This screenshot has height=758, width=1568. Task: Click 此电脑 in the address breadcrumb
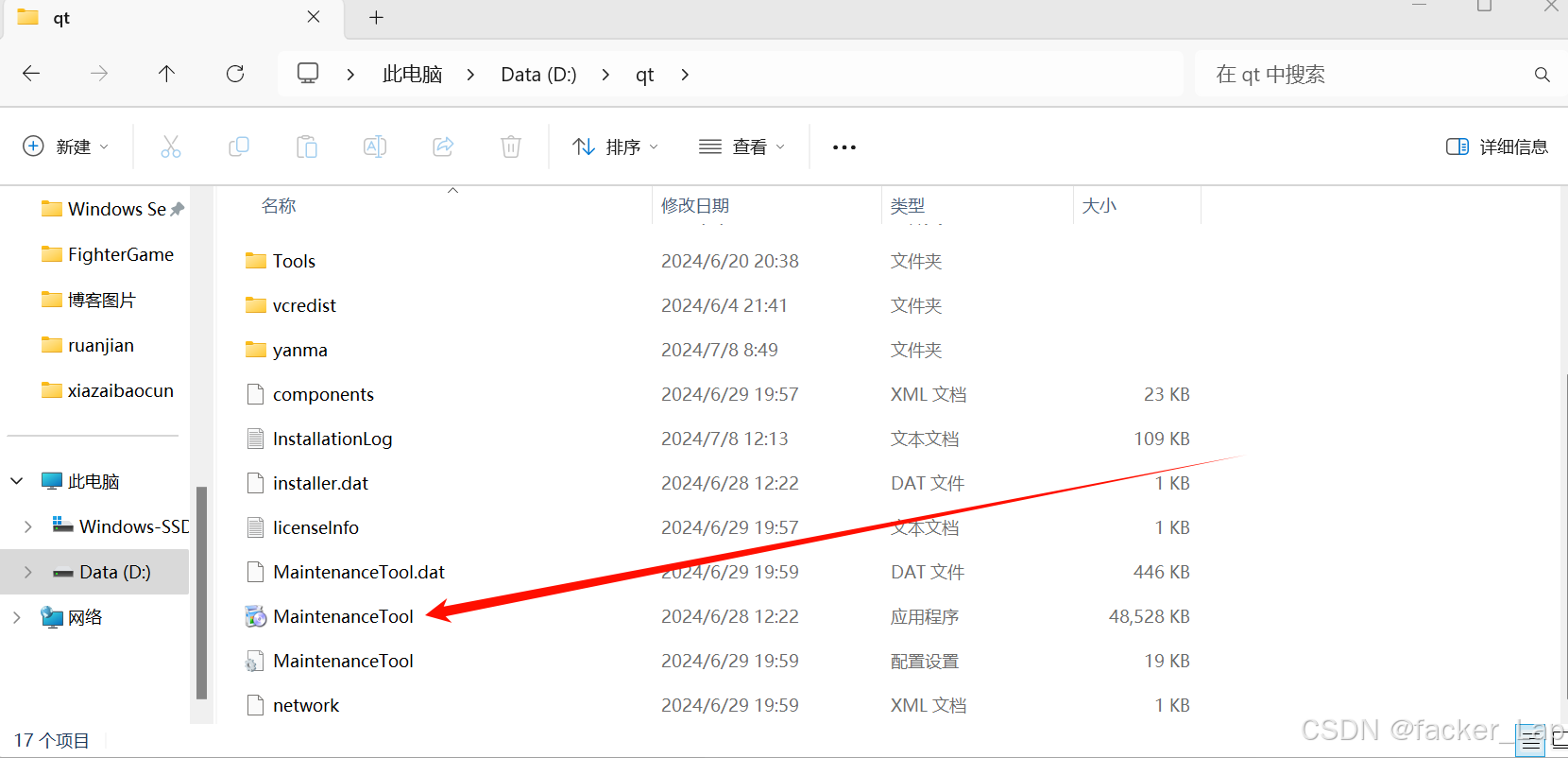point(412,75)
